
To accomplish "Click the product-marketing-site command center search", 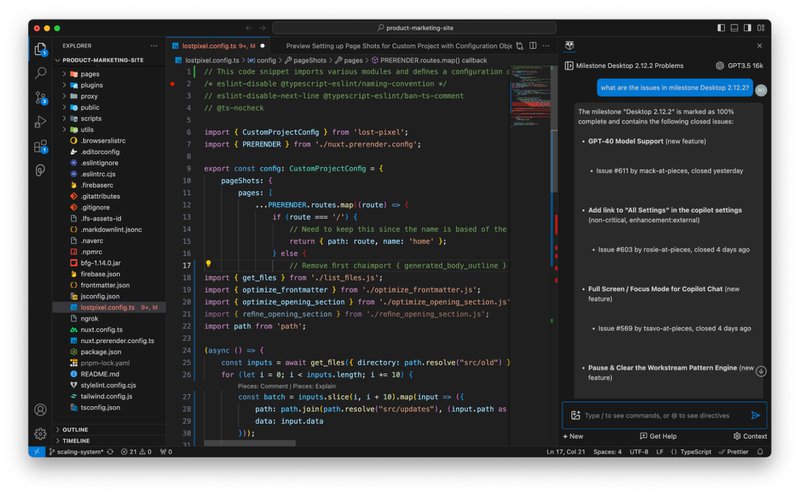I will click(414, 28).
